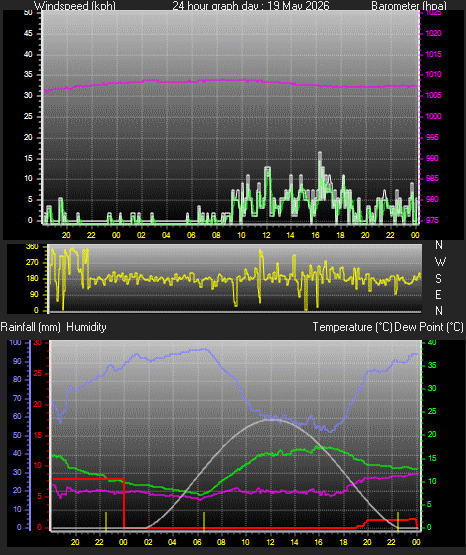Click the 16:00 wind gust peak
The height and width of the screenshot is (555, 466).
pyautogui.click(x=320, y=154)
